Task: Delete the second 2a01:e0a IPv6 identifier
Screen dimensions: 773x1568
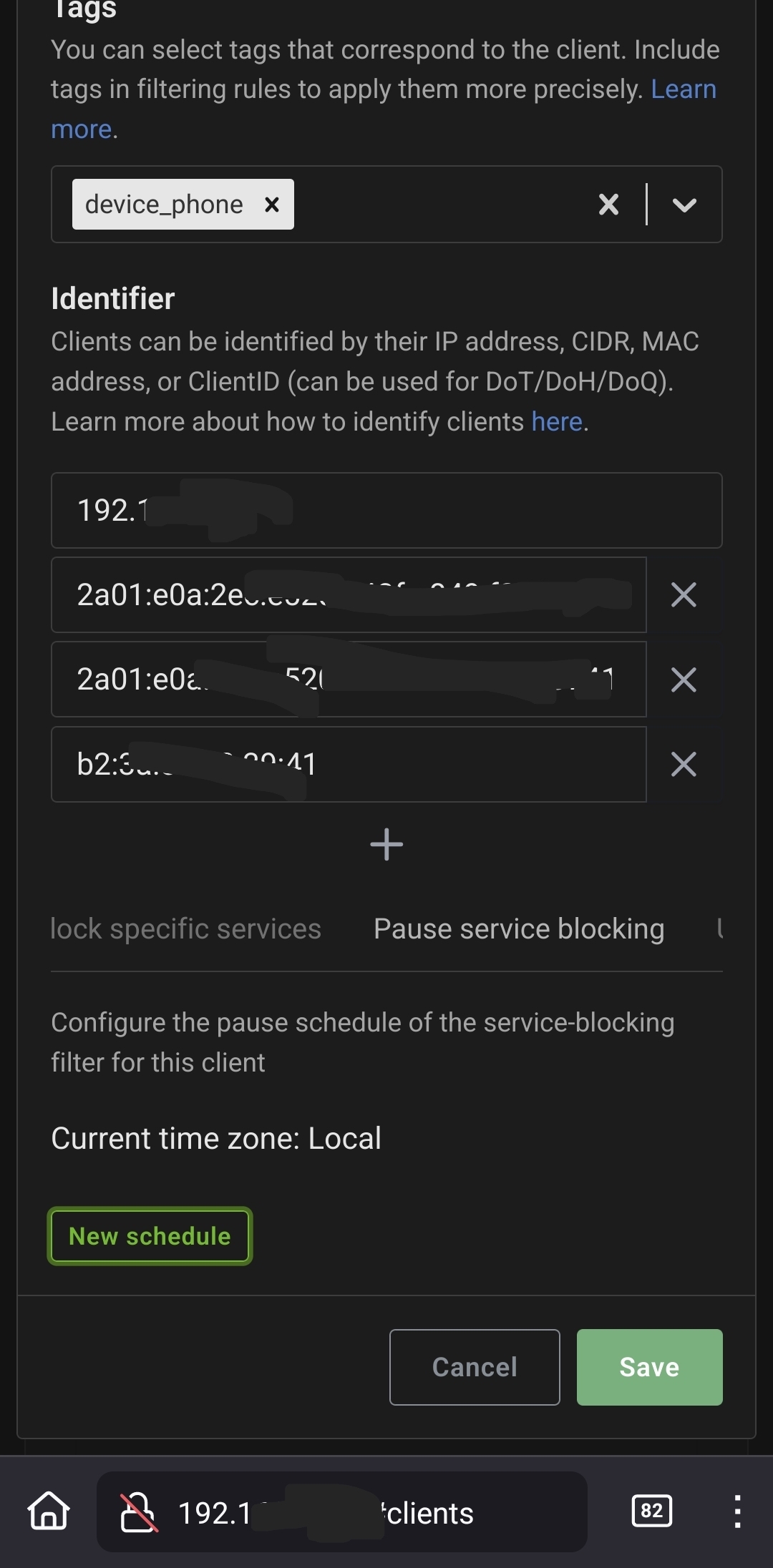Action: coord(684,680)
